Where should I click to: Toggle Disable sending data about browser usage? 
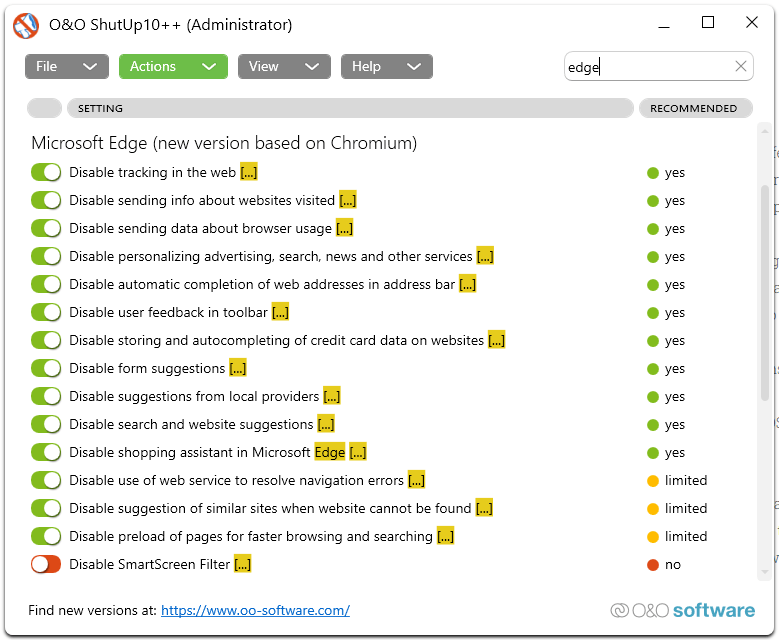click(46, 229)
